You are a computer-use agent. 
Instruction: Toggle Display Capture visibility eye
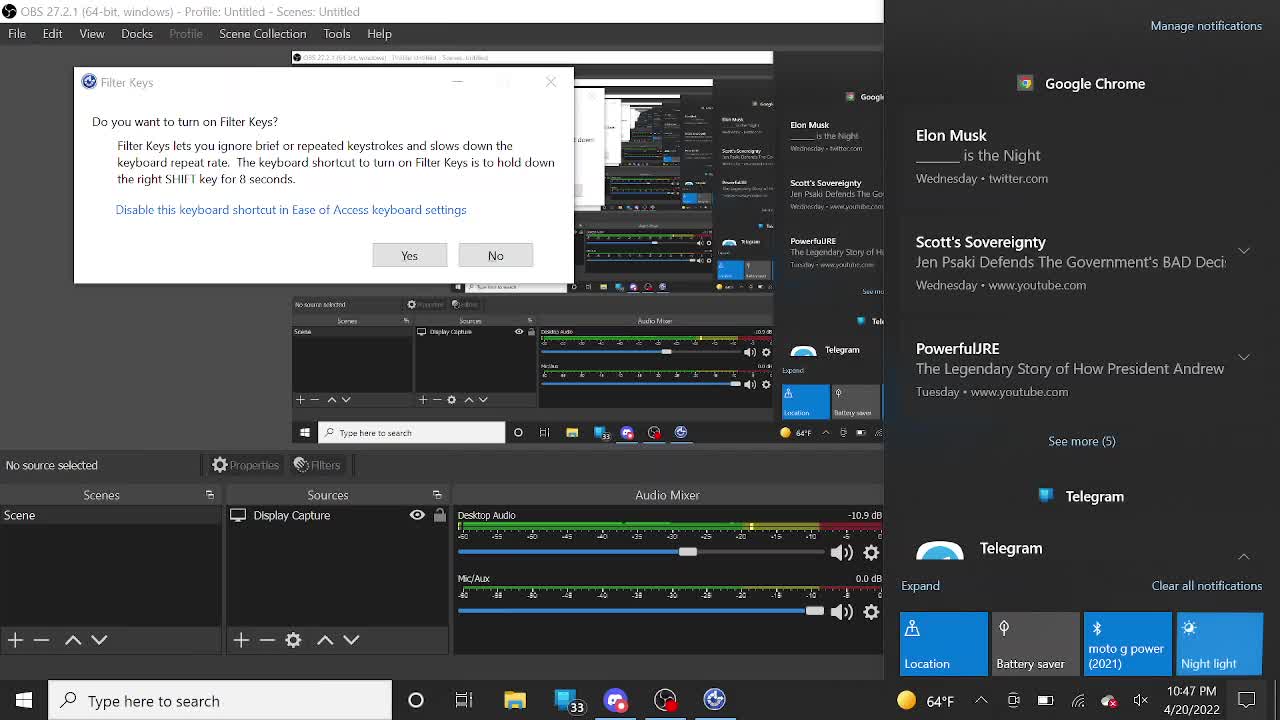[x=417, y=515]
